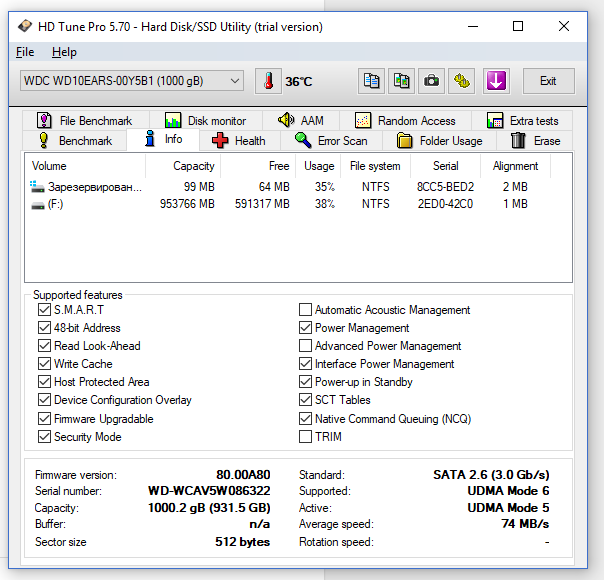Click the copy info to clipboard icon
This screenshot has width=604, height=580.
[372, 81]
